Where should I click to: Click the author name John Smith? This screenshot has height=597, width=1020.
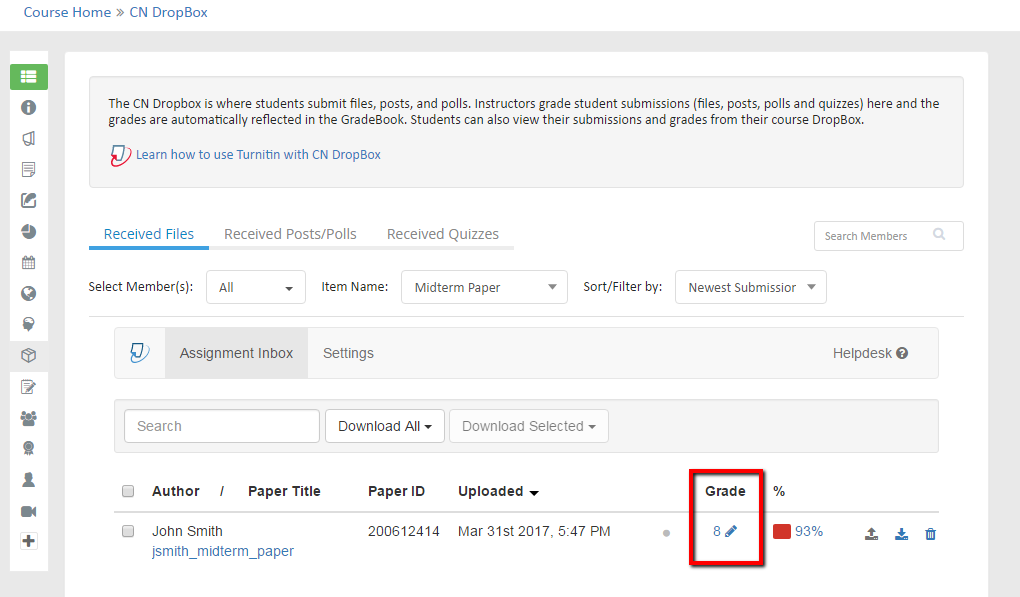(x=187, y=531)
